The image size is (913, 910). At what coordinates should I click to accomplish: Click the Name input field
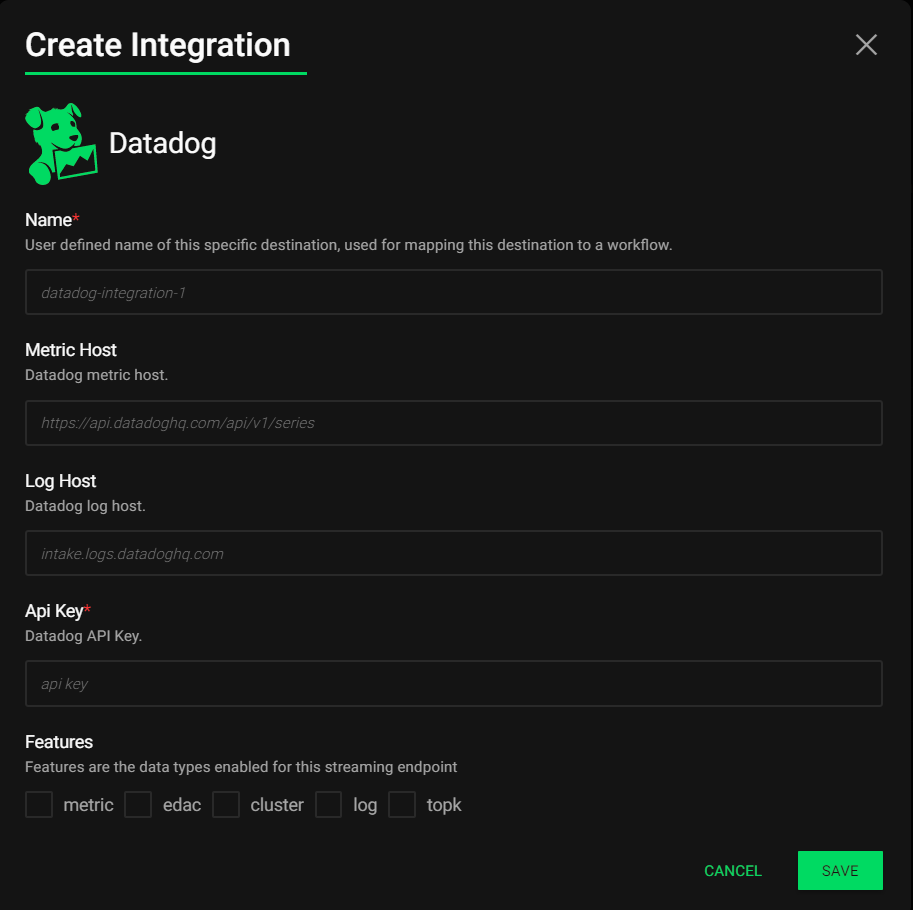click(454, 292)
